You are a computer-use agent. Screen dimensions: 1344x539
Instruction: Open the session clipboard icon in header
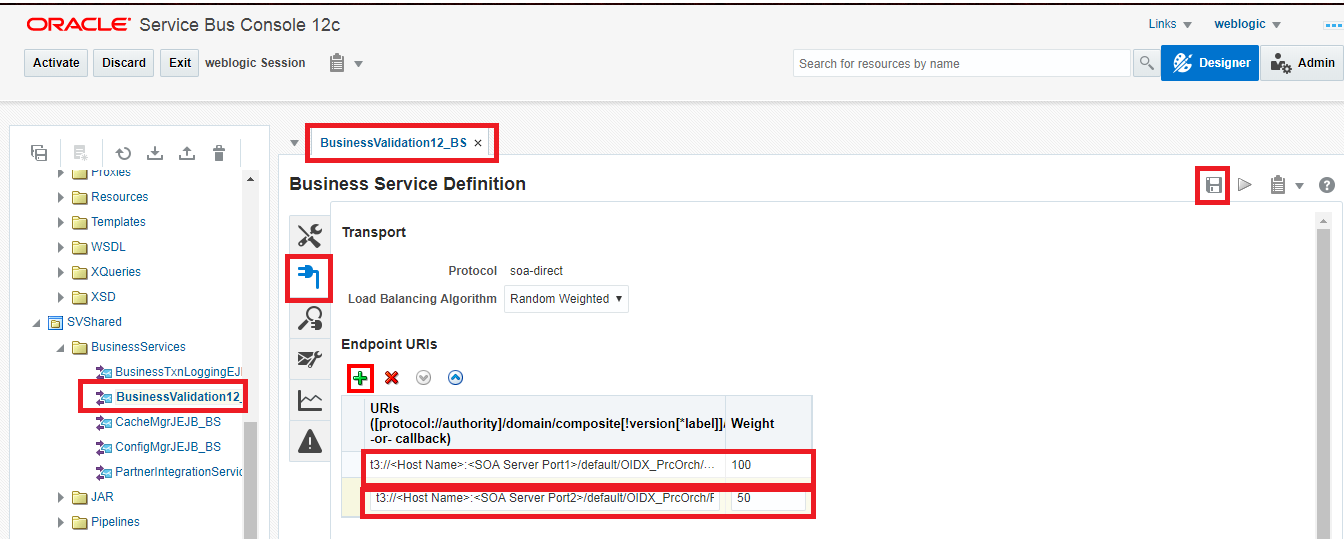point(337,63)
